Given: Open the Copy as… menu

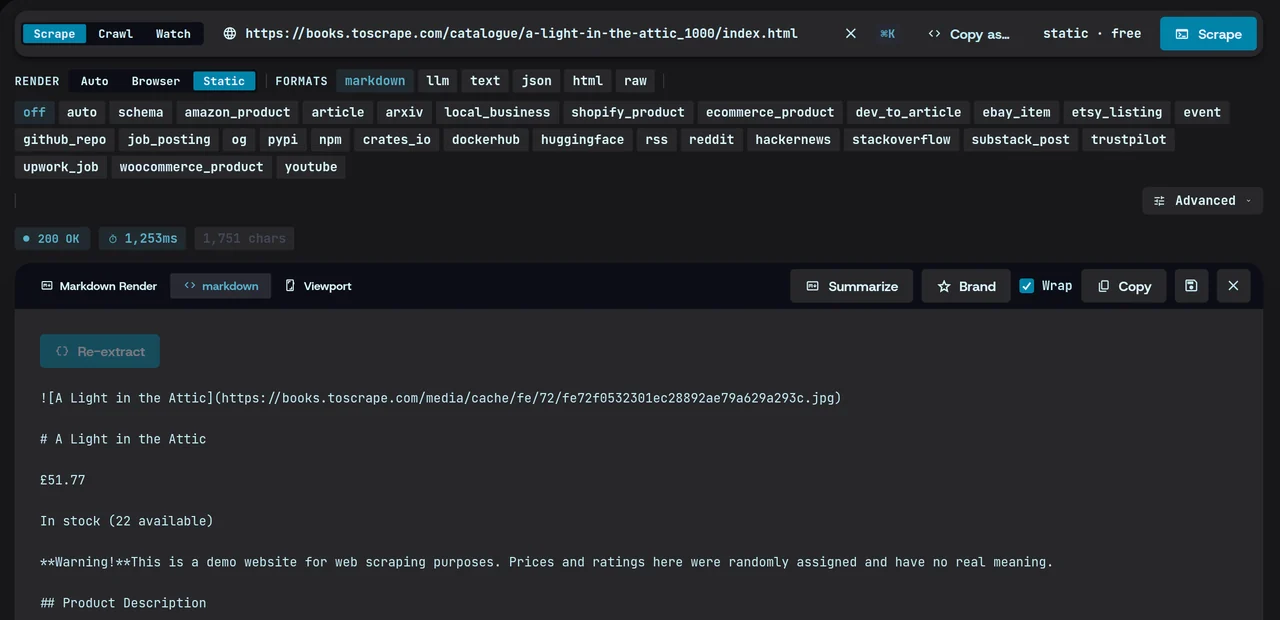Looking at the screenshot, I should click(x=969, y=33).
